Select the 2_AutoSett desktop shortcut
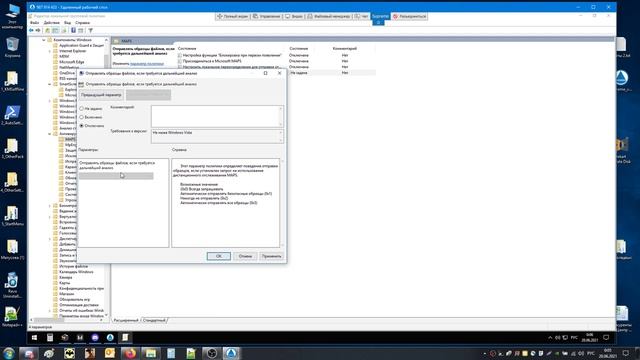The width and height of the screenshot is (640, 360). pyautogui.click(x=12, y=115)
